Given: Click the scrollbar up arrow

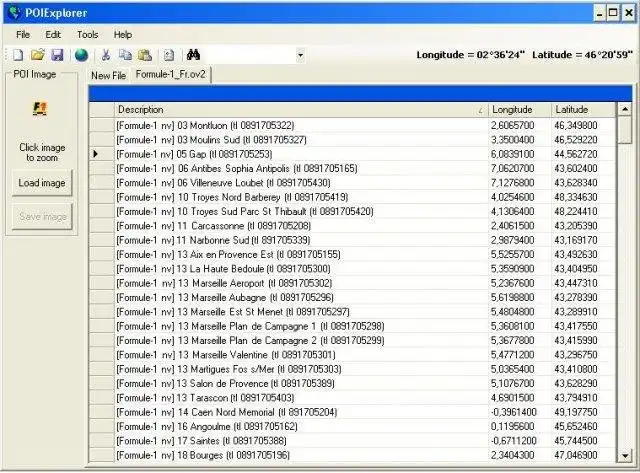Looking at the screenshot, I should (x=624, y=109).
